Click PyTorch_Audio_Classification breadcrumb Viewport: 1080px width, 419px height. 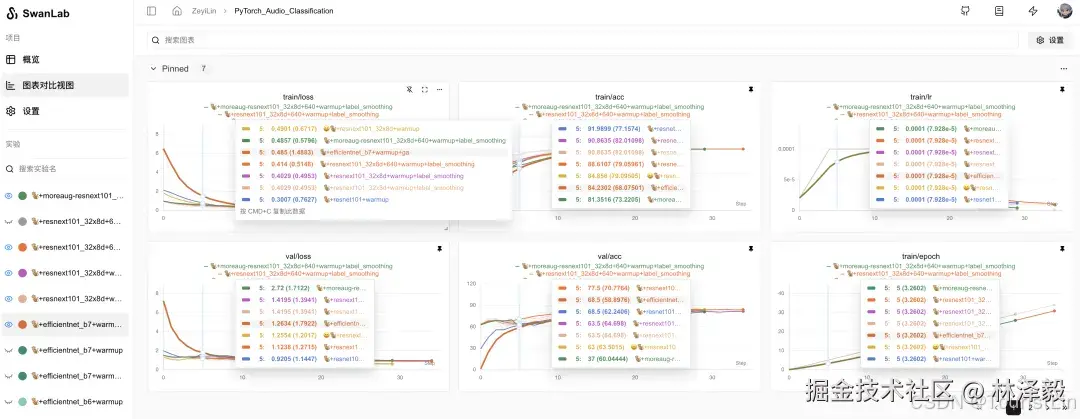click(x=284, y=11)
